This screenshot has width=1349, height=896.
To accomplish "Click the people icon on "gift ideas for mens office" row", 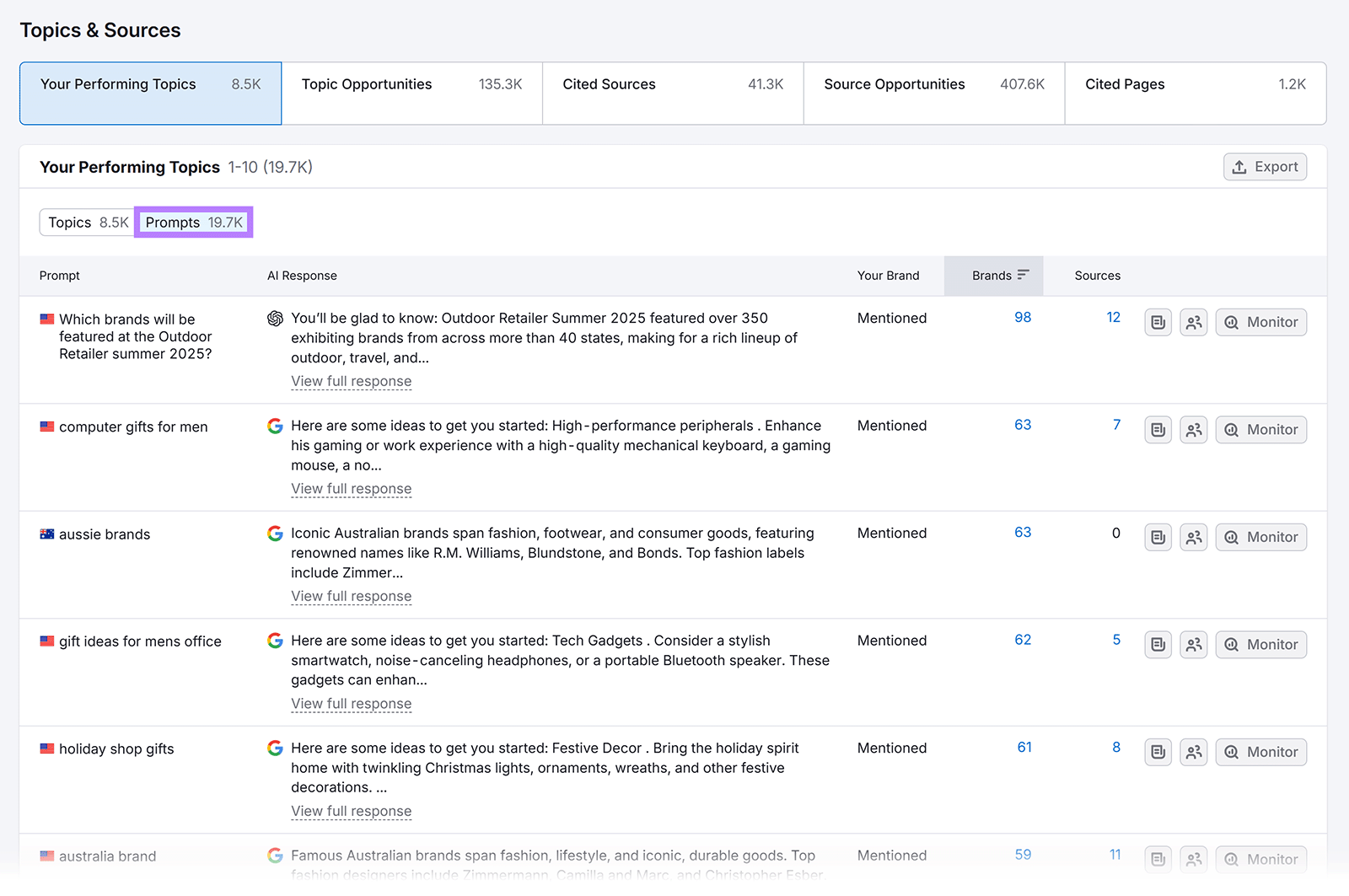I will pos(1193,644).
